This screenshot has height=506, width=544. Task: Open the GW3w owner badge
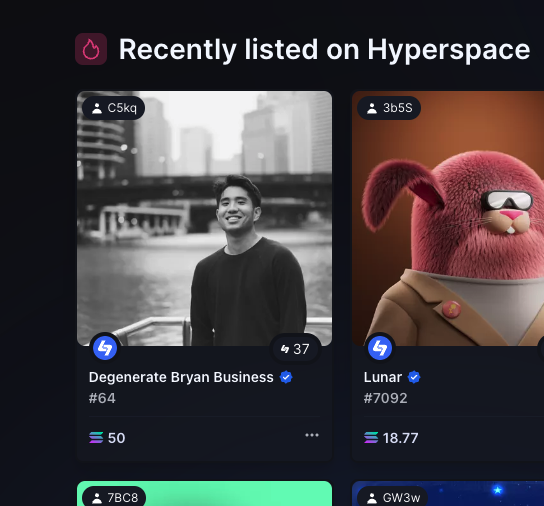tap(393, 497)
